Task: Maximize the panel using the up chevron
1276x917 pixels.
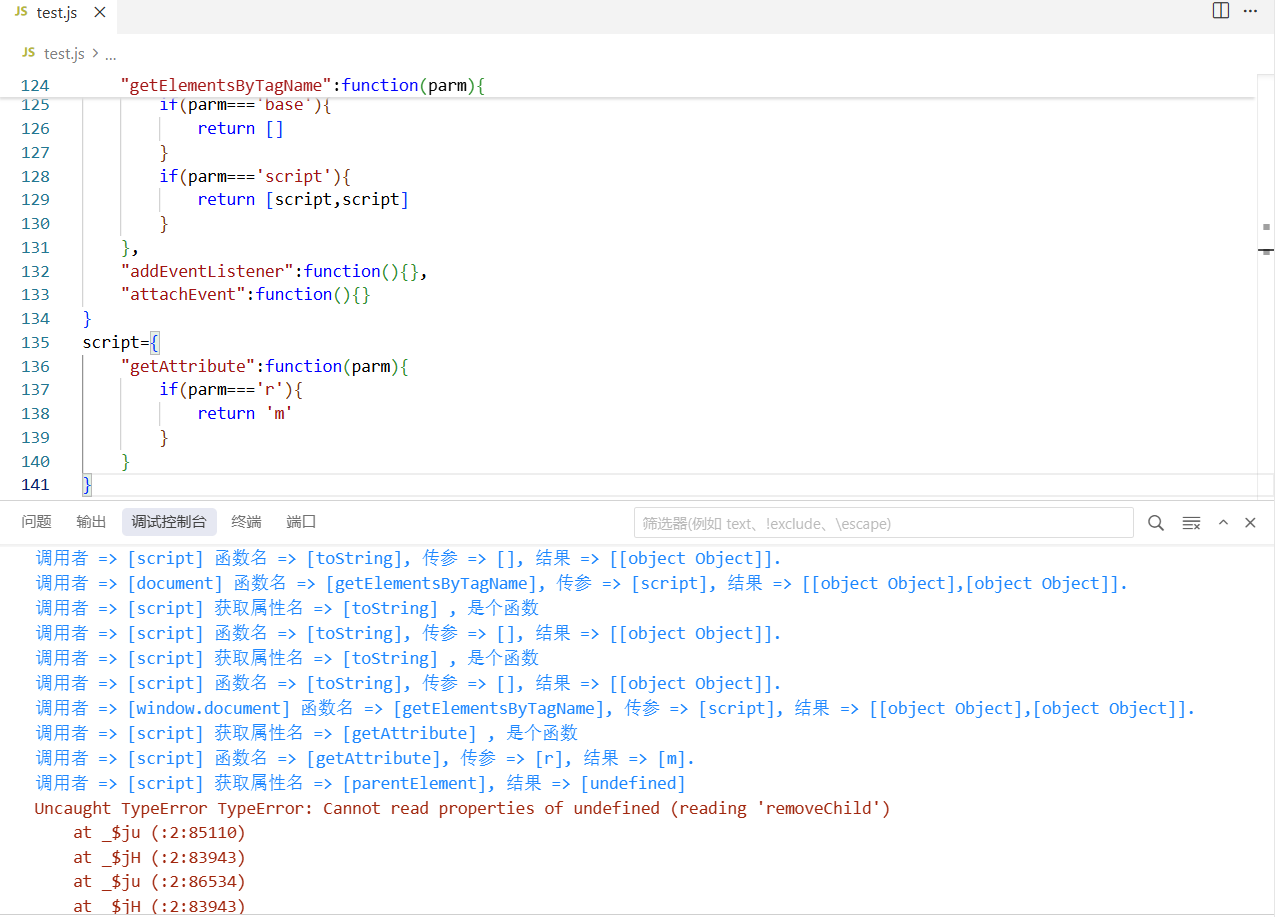Action: coord(1222,523)
